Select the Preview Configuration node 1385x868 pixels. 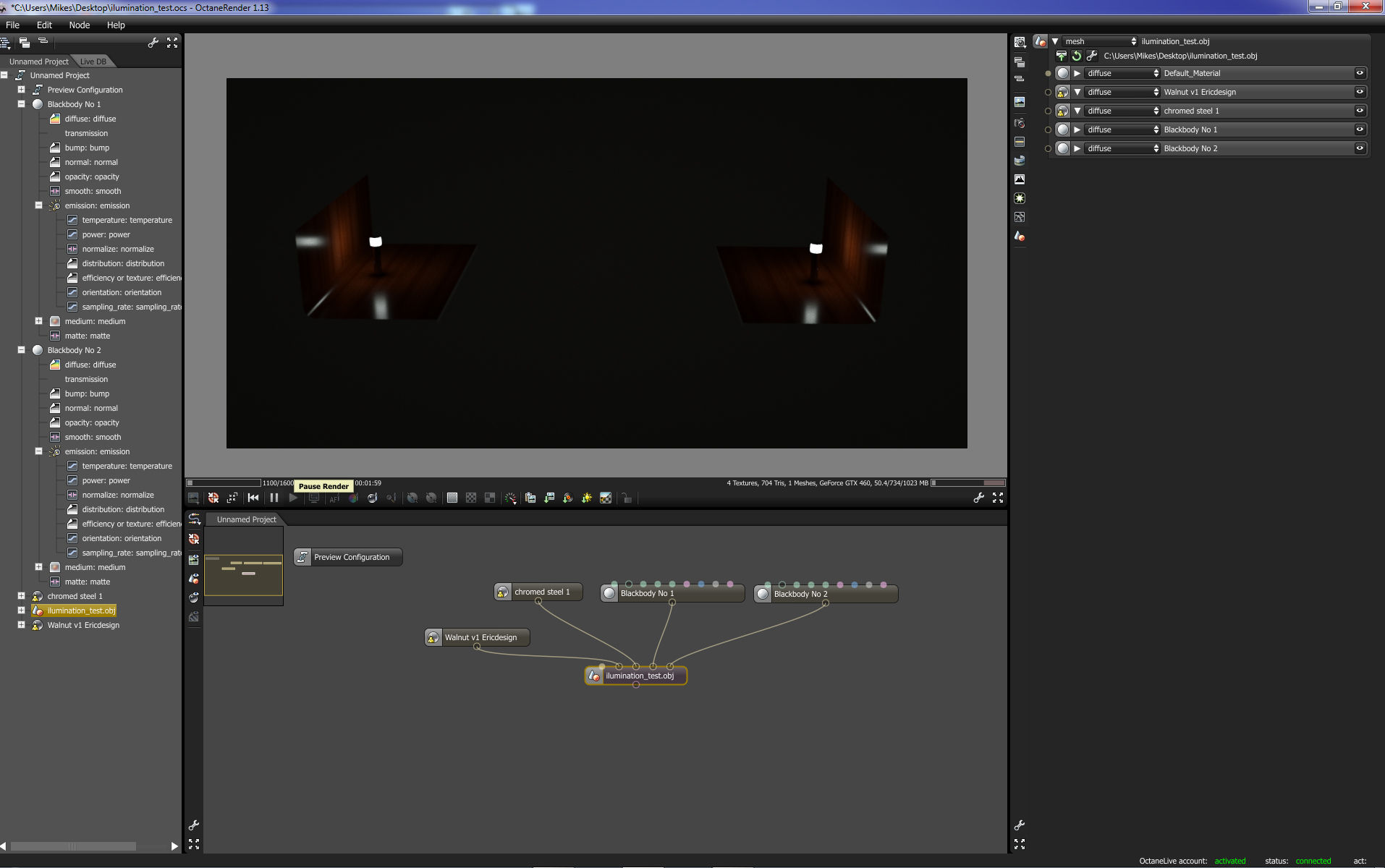click(x=348, y=557)
